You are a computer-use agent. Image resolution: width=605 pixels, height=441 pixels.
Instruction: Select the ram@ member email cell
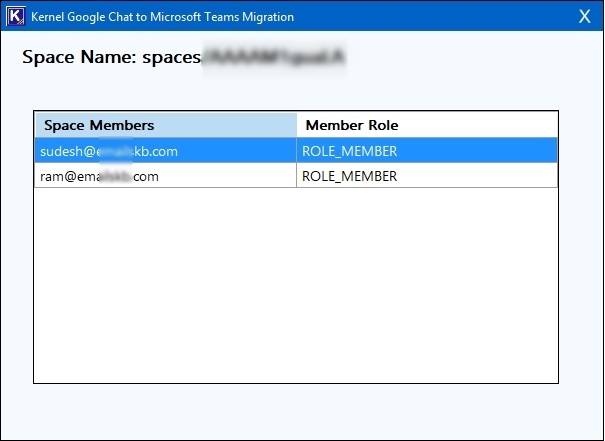click(166, 176)
